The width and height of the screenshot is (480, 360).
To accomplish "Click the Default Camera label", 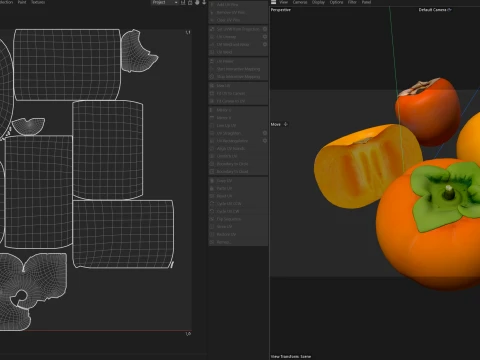I will point(432,10).
